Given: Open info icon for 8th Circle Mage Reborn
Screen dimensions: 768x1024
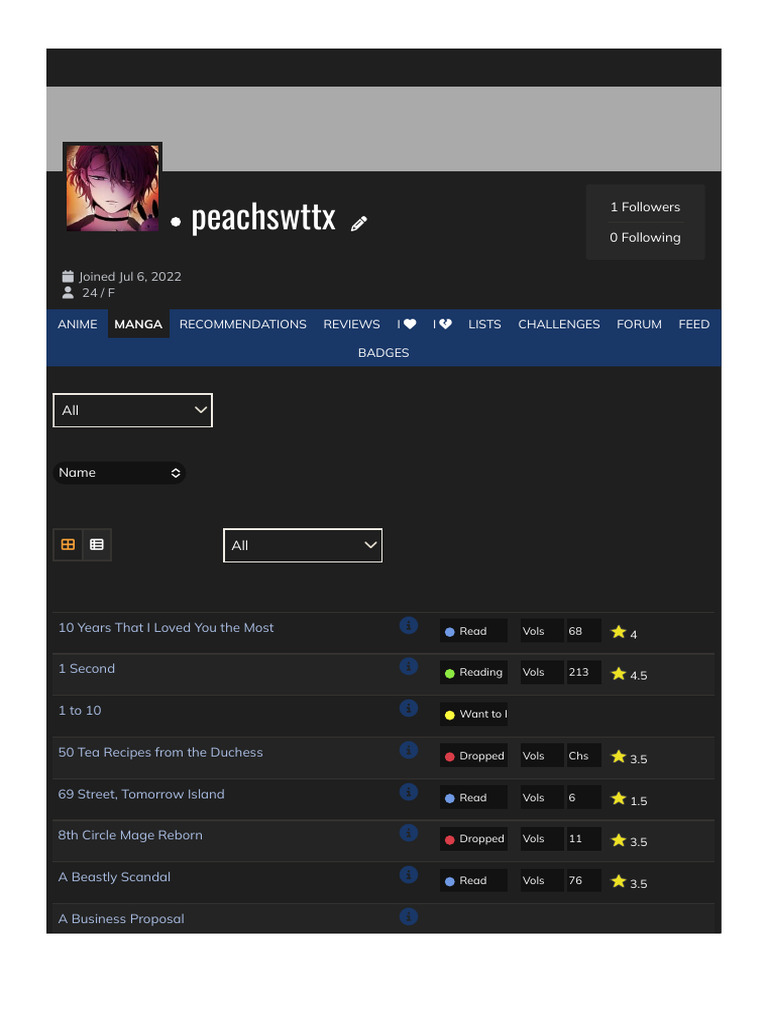Looking at the screenshot, I should pos(408,833).
